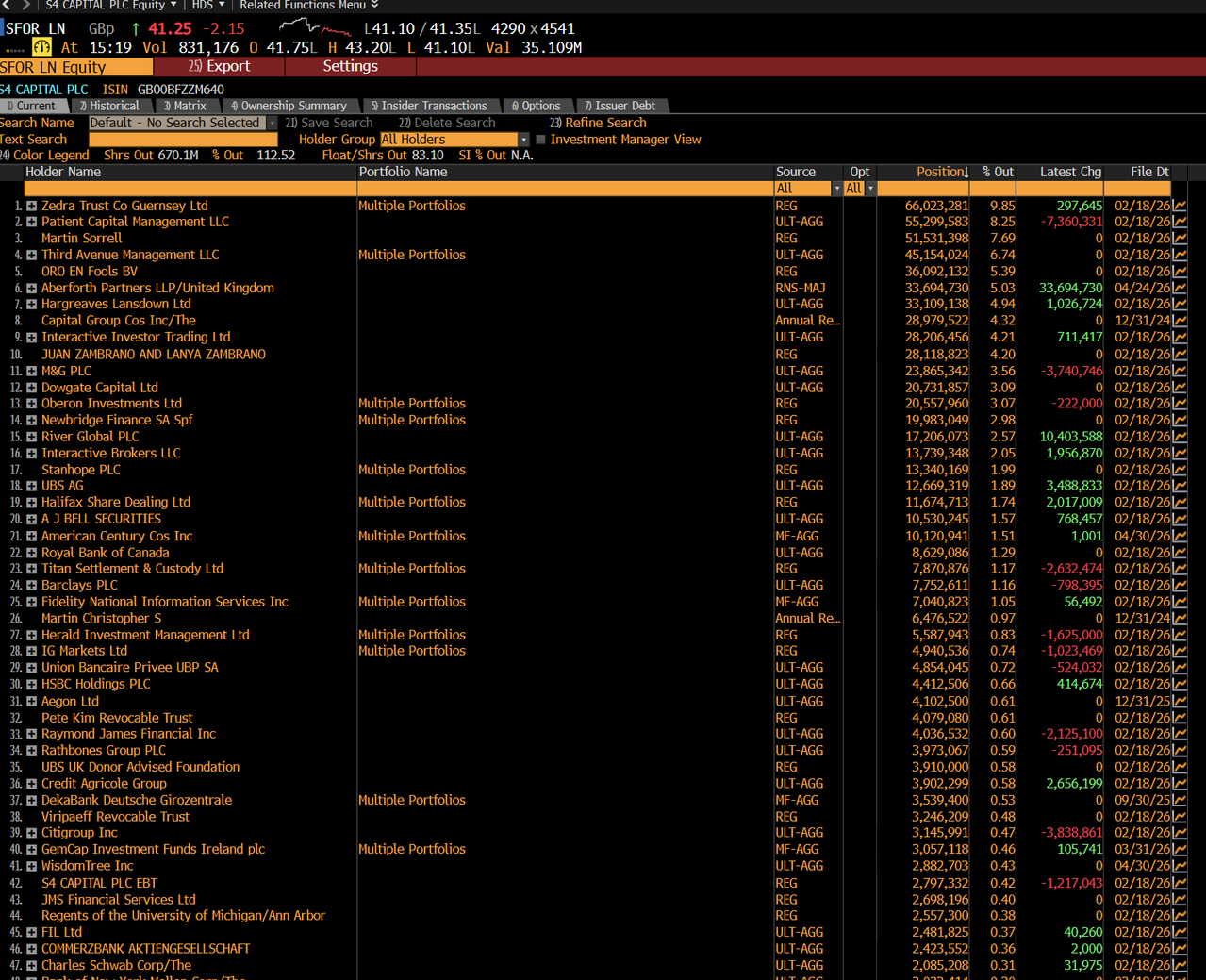Open chart icon for Capital Group Cos row
The height and width of the screenshot is (980, 1206).
pyautogui.click(x=1180, y=321)
